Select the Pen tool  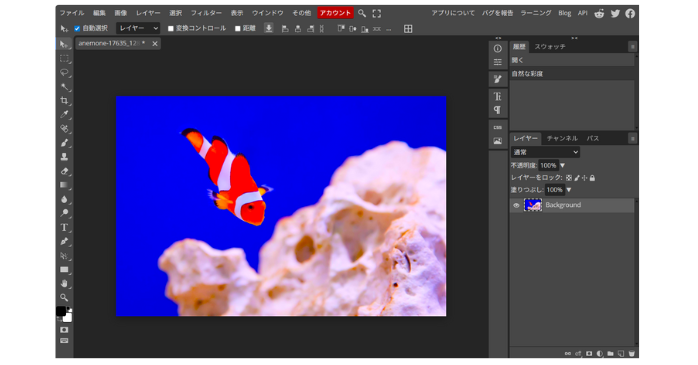pyautogui.click(x=64, y=241)
